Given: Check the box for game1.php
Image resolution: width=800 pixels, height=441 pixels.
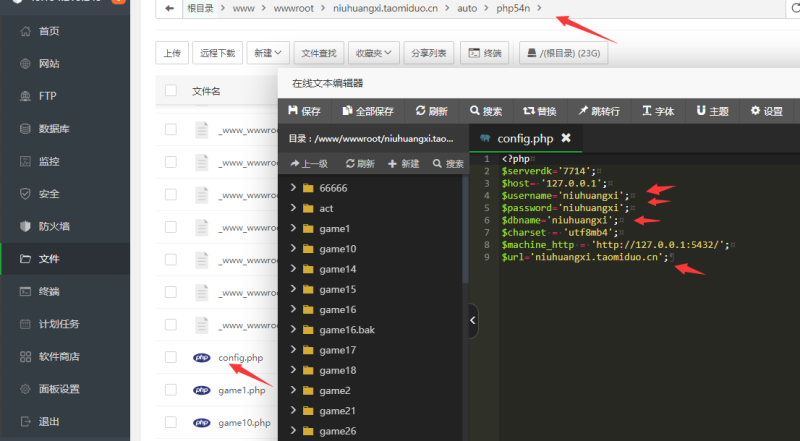Looking at the screenshot, I should (171, 390).
